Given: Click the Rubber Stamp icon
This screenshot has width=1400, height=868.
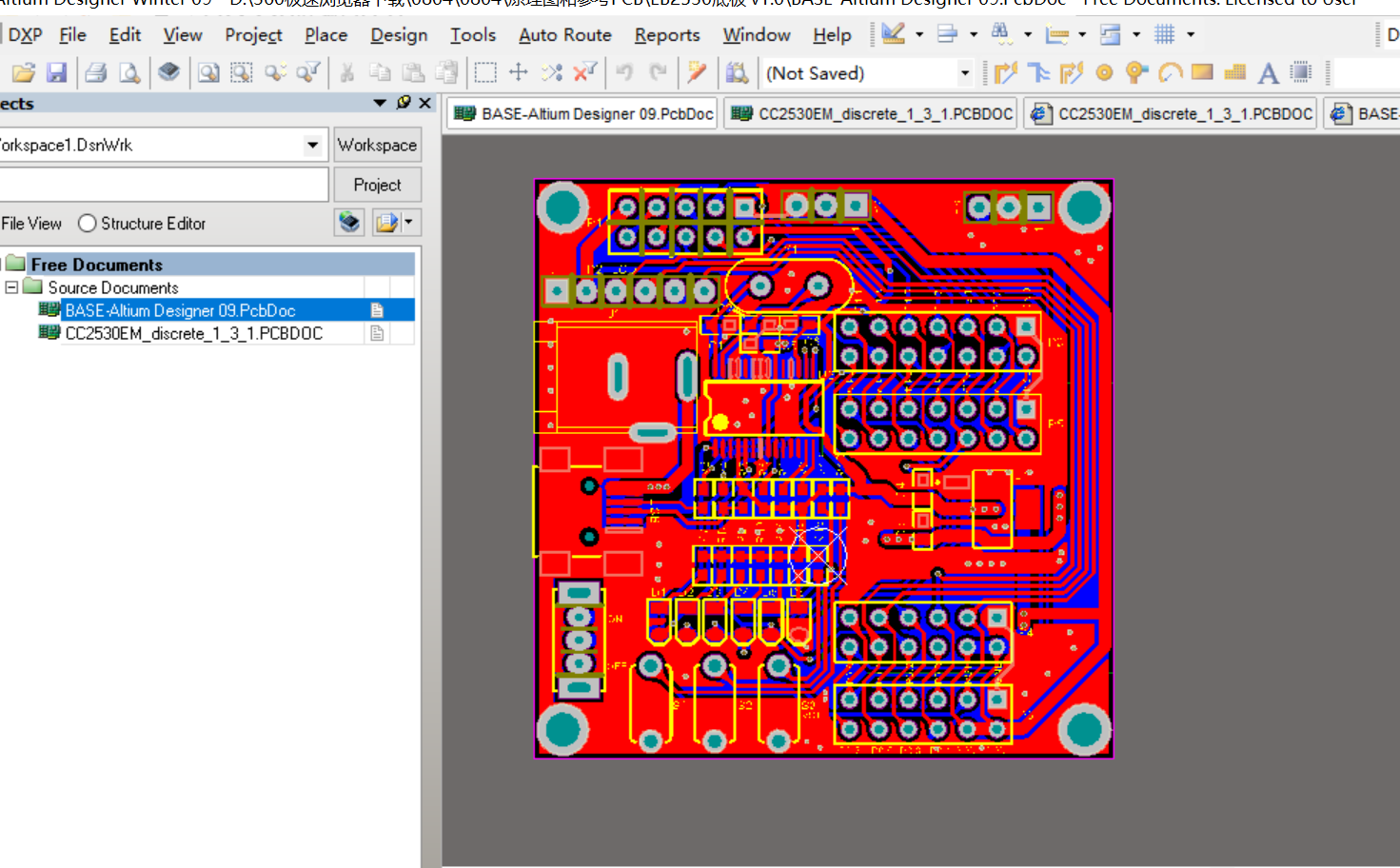Looking at the screenshot, I should tap(446, 72).
